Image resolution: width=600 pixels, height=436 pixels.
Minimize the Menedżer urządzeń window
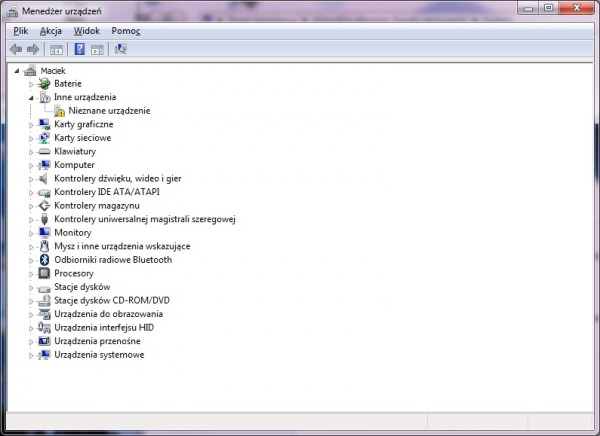tap(528, 8)
